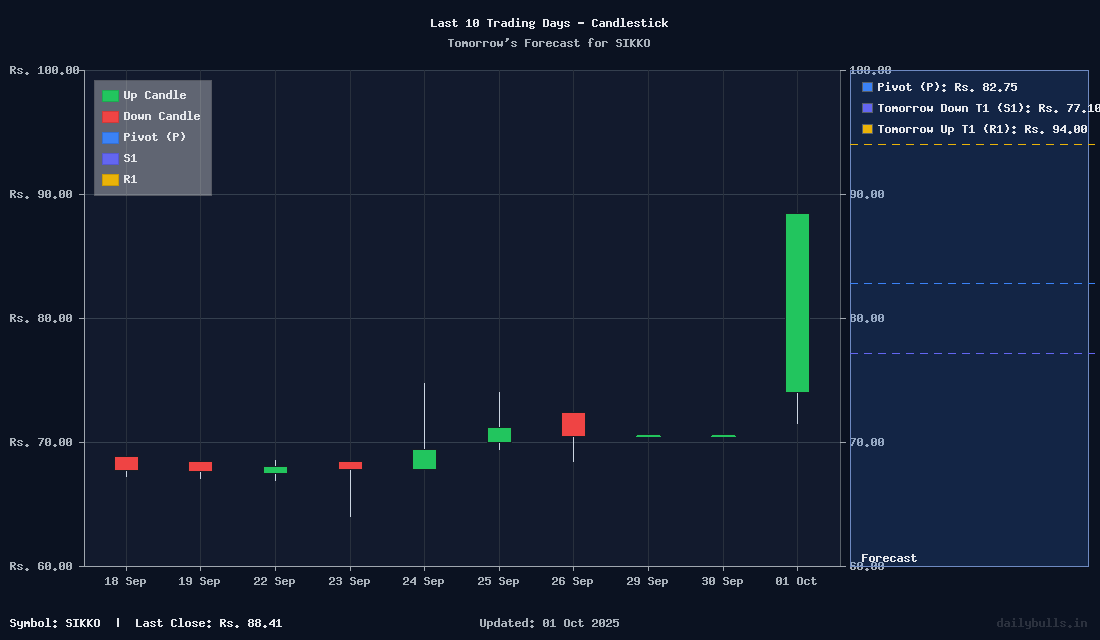Click the Last Close Rs. 88.41 text
This screenshot has width=1100, height=640.
pyautogui.click(x=208, y=623)
